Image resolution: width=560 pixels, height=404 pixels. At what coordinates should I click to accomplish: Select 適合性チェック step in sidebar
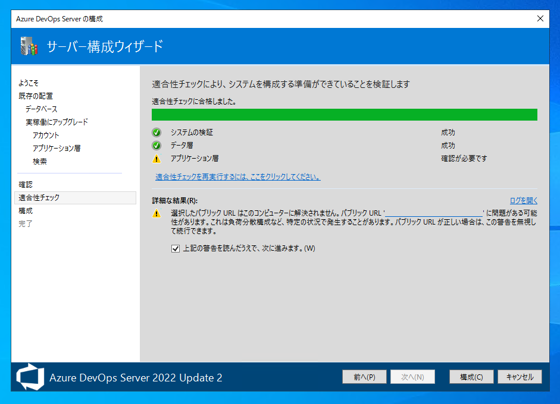[x=75, y=198]
